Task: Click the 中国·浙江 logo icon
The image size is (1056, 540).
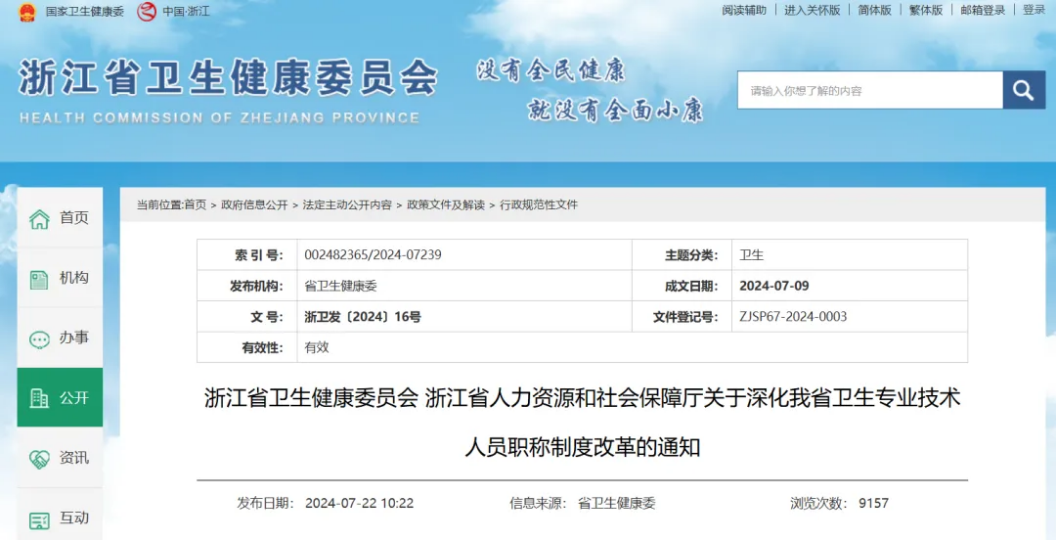Action: point(147,12)
